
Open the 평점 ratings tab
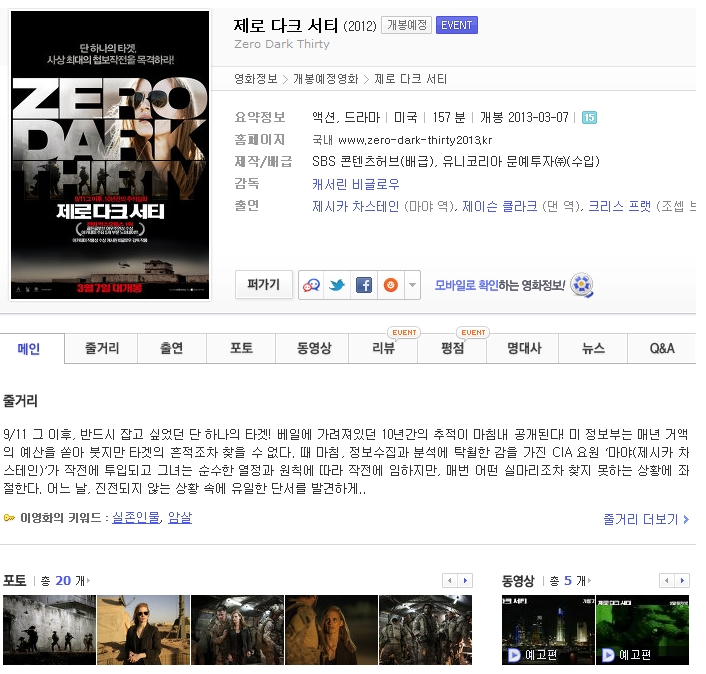(452, 349)
